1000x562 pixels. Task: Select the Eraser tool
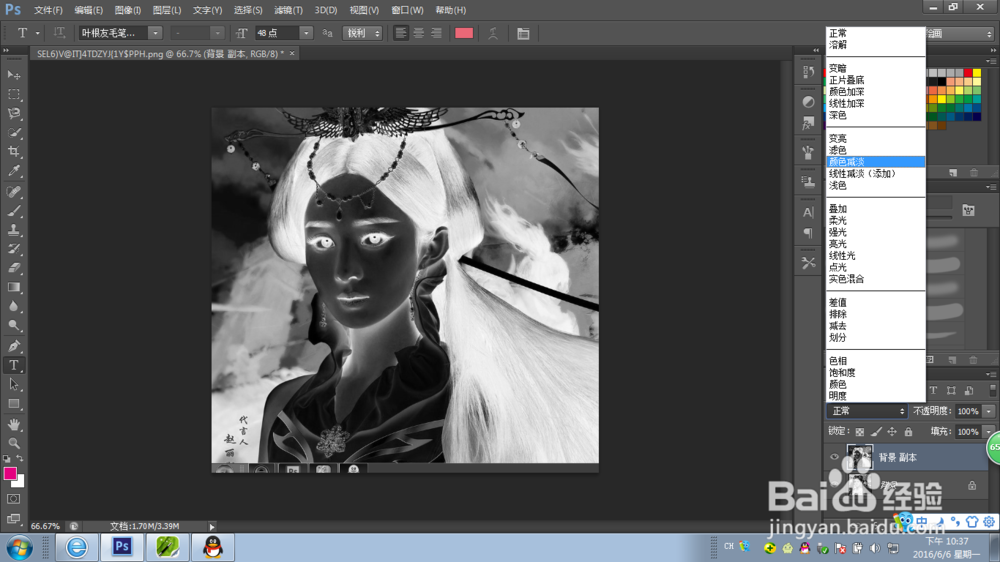click(x=13, y=269)
